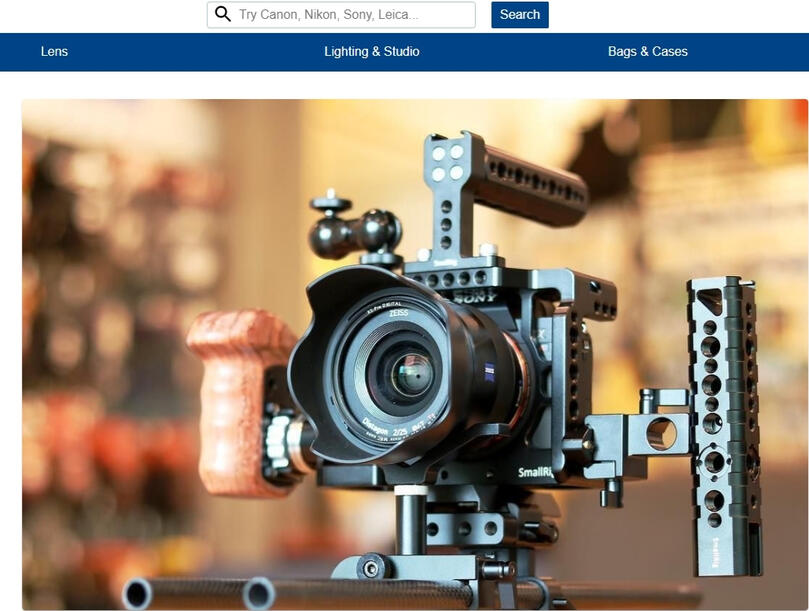Select the rod clamp ring beside cage
This screenshot has height=611, width=809.
(661, 434)
